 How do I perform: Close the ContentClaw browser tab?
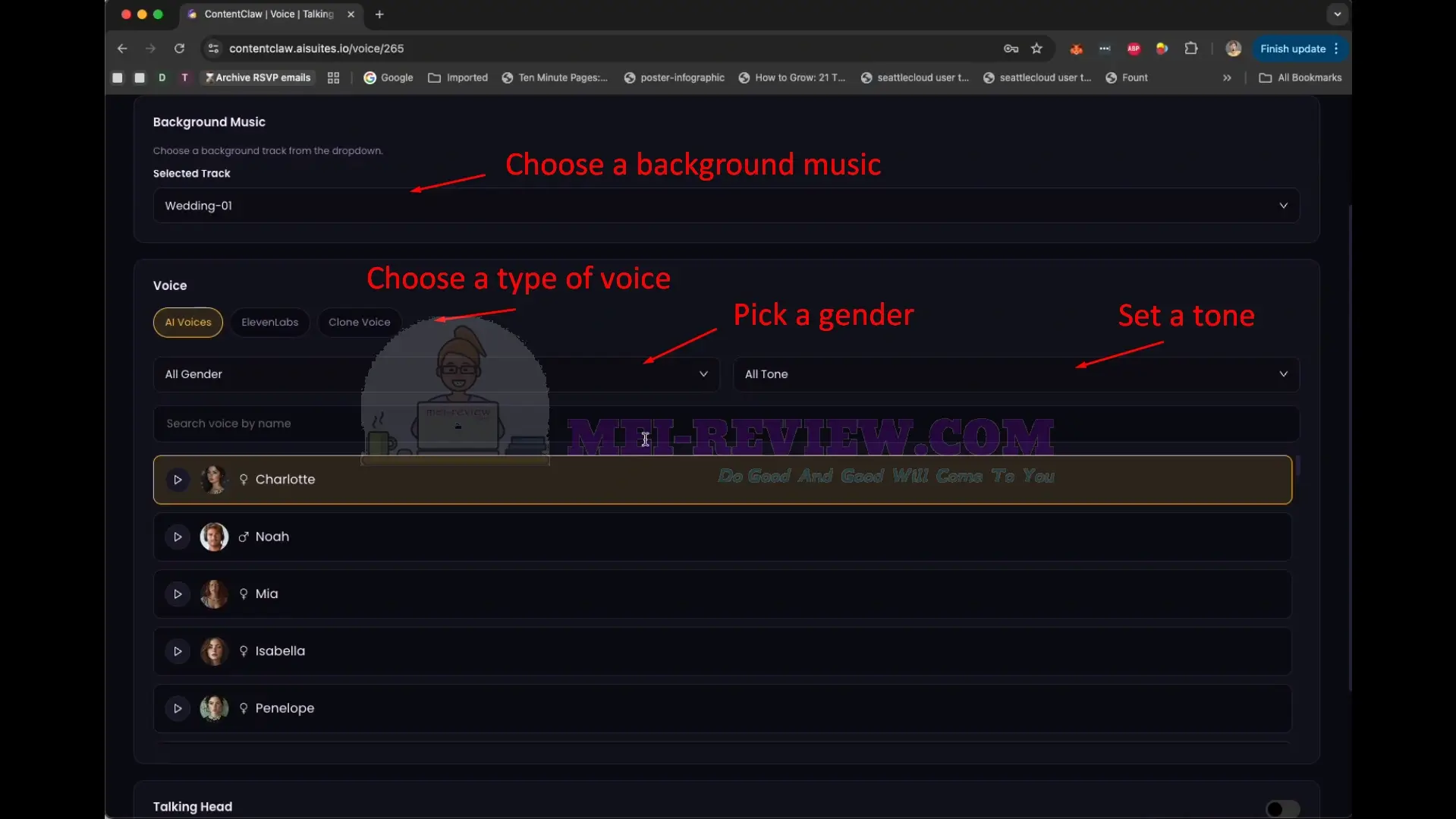coord(351,14)
